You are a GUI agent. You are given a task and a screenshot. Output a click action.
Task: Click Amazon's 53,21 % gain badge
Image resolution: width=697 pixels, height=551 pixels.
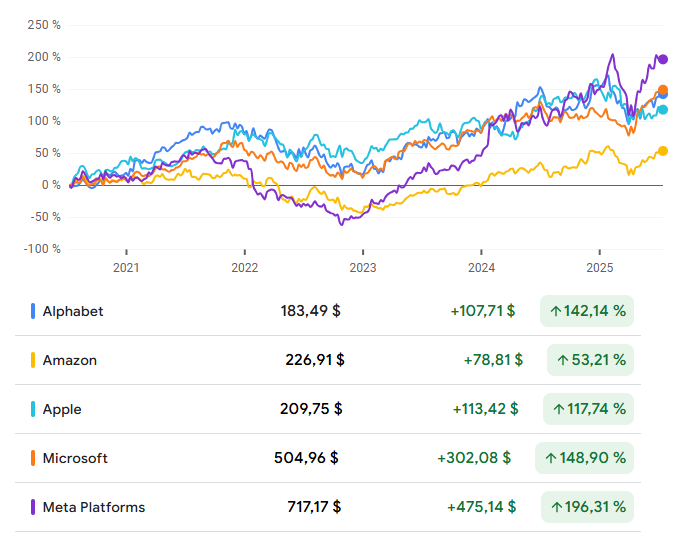590,360
